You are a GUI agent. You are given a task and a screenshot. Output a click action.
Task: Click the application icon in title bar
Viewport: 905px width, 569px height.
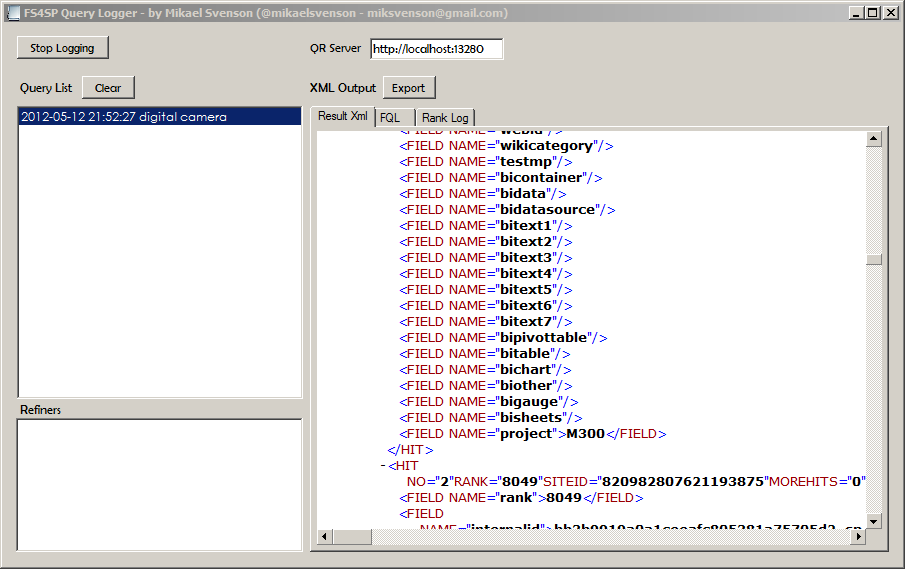point(13,13)
